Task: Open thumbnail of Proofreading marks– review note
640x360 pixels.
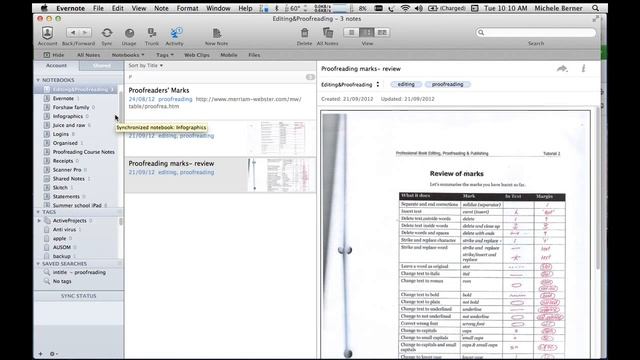Action: click(281, 175)
